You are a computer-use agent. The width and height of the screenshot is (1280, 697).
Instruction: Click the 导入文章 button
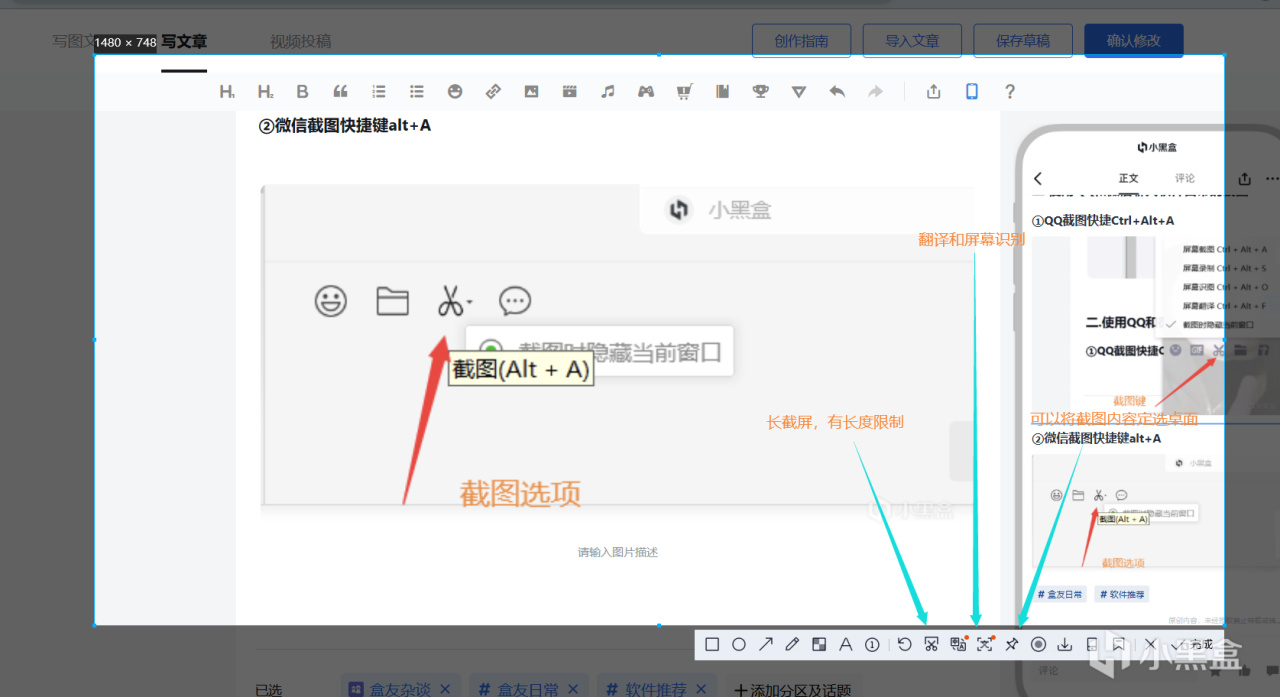click(912, 41)
